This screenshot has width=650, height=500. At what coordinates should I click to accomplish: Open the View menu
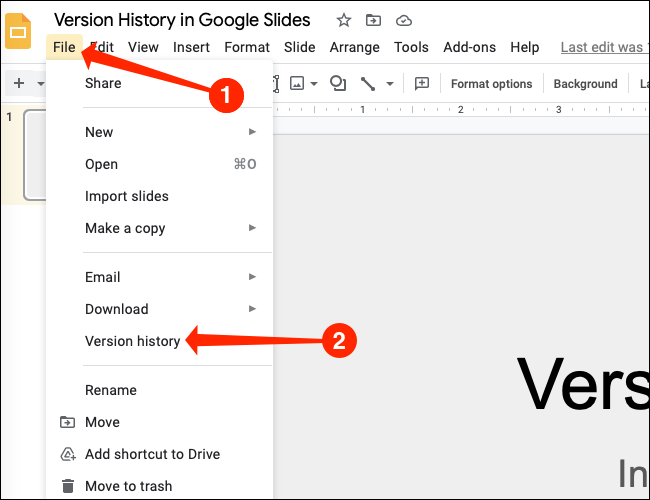pos(143,47)
